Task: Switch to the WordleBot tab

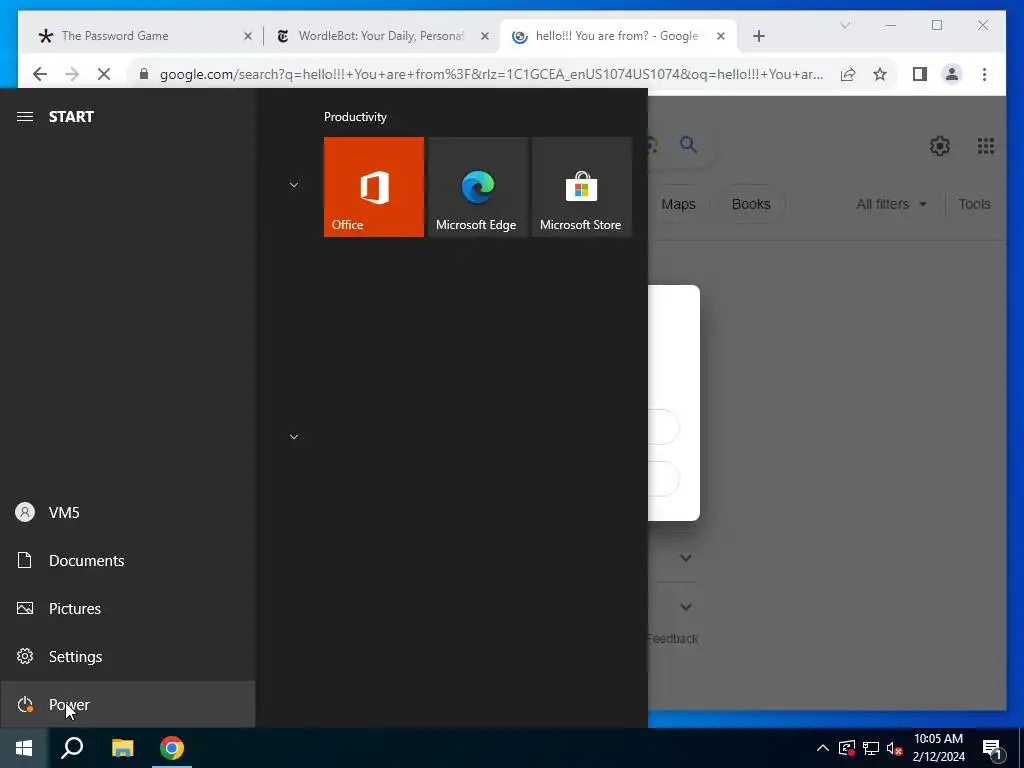Action: click(x=381, y=36)
